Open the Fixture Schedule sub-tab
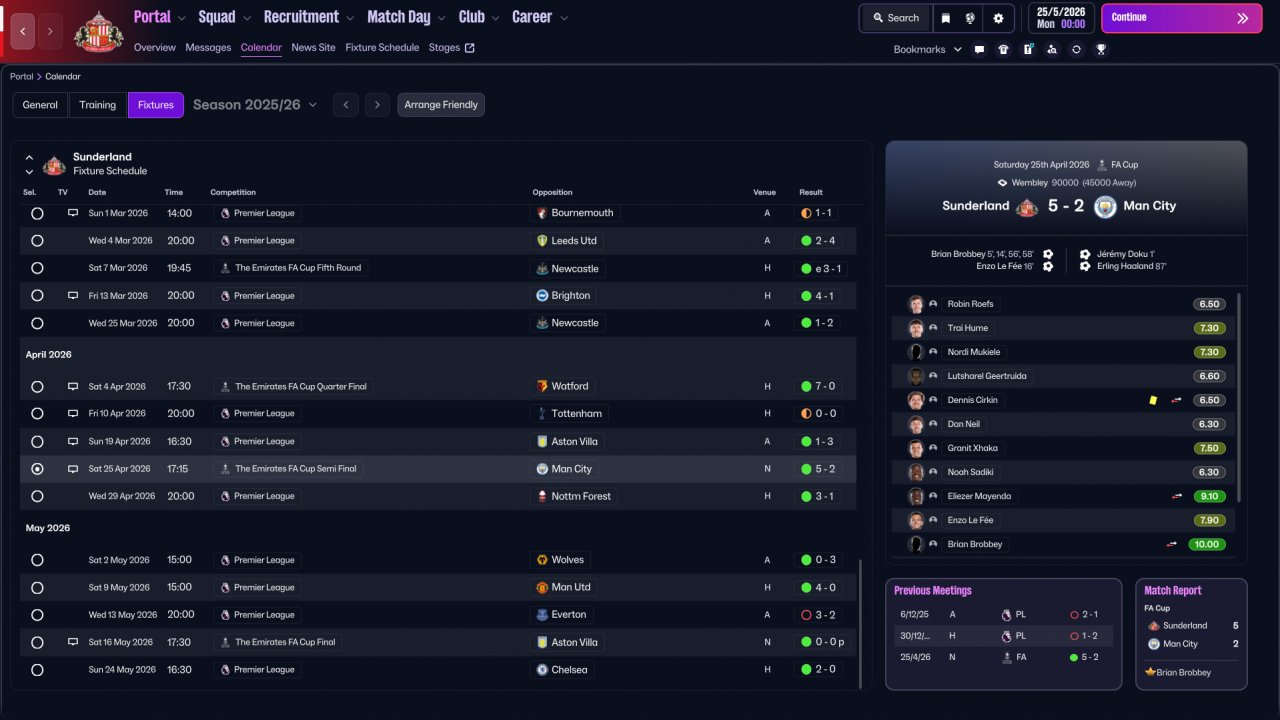Image resolution: width=1280 pixels, height=720 pixels. coord(382,48)
